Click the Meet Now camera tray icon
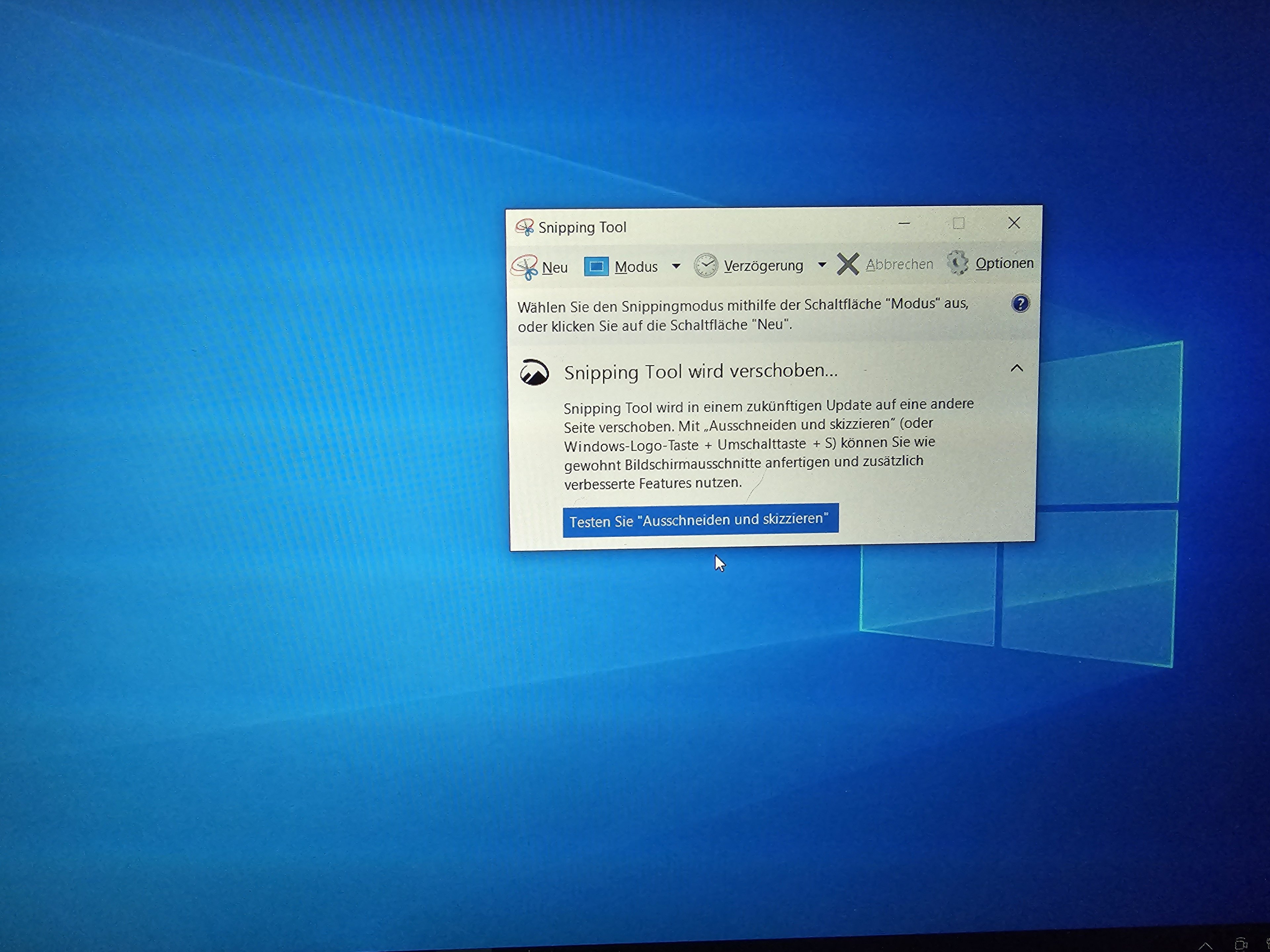 (x=1241, y=944)
